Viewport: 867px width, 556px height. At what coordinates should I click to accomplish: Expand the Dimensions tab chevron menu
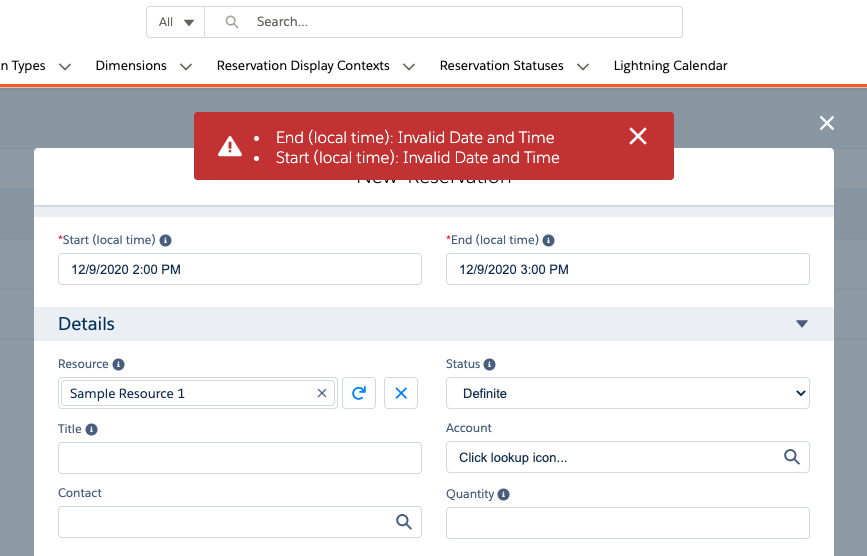click(x=186, y=66)
